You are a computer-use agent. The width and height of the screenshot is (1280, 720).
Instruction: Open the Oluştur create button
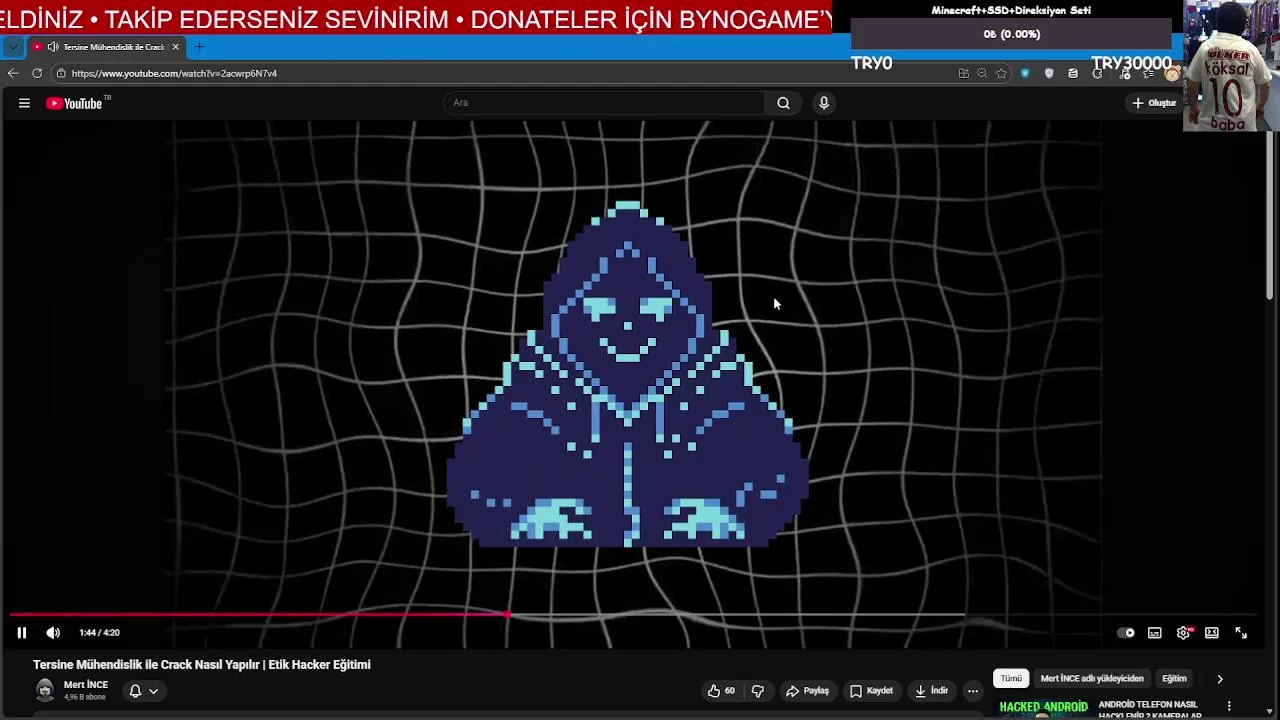pos(1154,103)
